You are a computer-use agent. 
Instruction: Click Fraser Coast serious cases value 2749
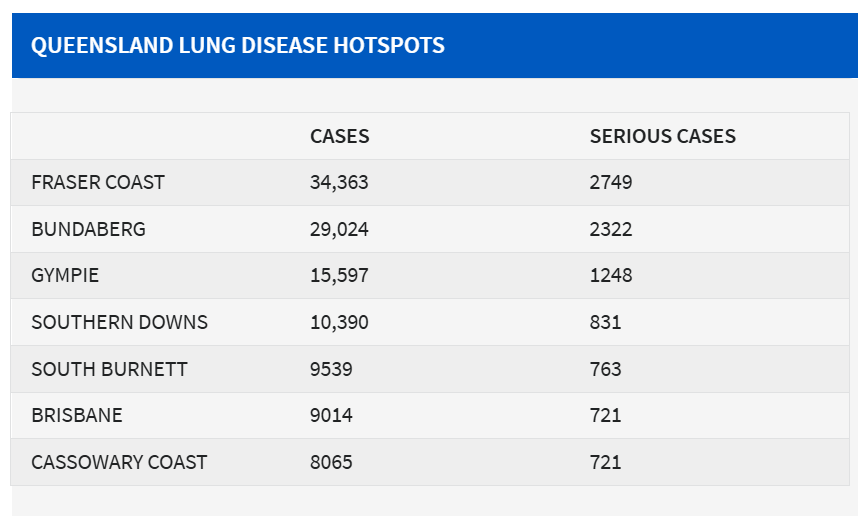coord(610,182)
